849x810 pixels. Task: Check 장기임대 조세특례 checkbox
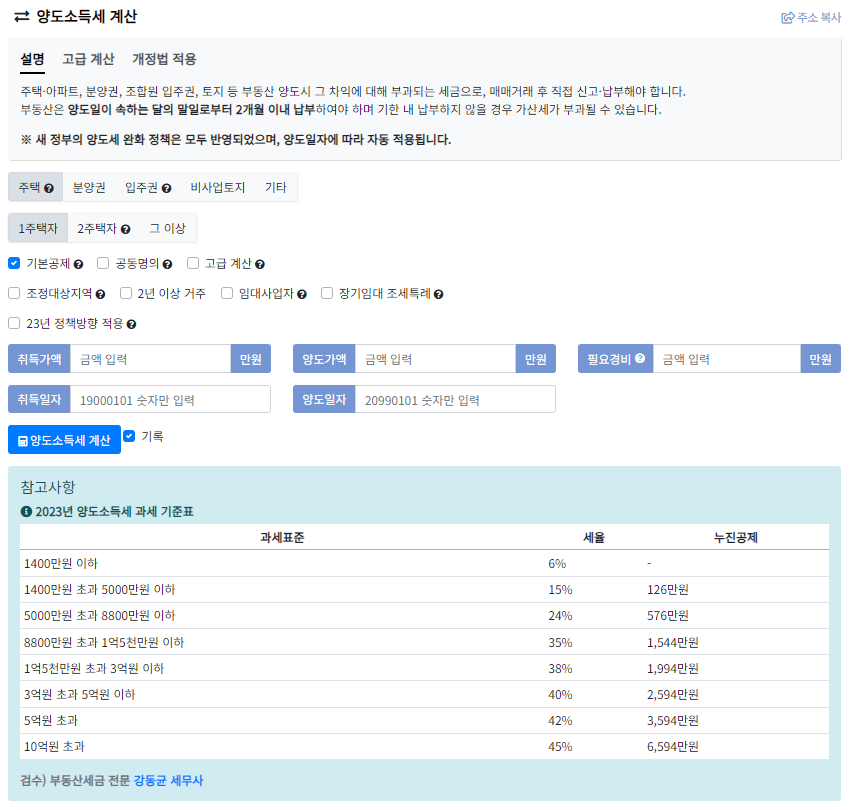(327, 293)
